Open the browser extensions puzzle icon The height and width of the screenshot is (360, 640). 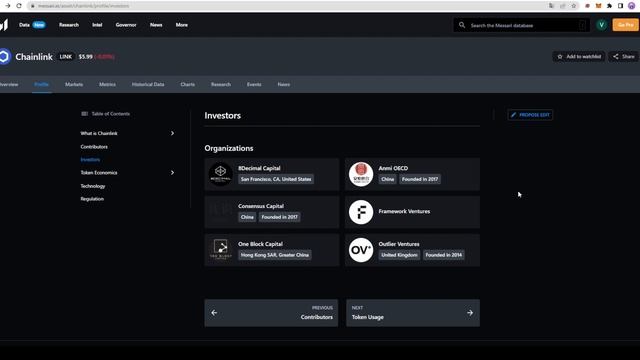[x=609, y=6]
